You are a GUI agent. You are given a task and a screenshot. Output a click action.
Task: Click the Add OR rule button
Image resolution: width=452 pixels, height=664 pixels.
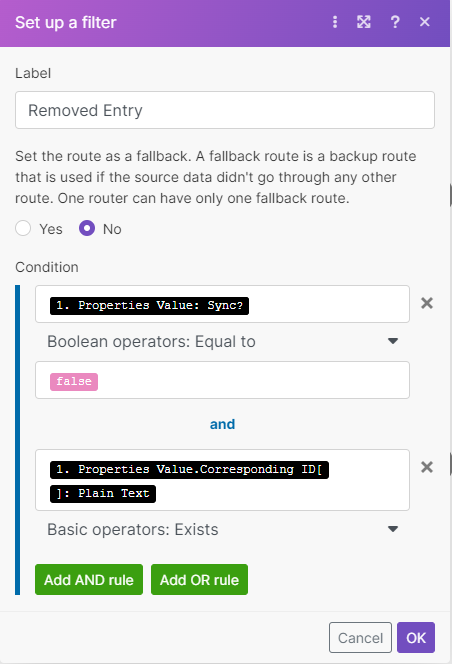point(199,579)
